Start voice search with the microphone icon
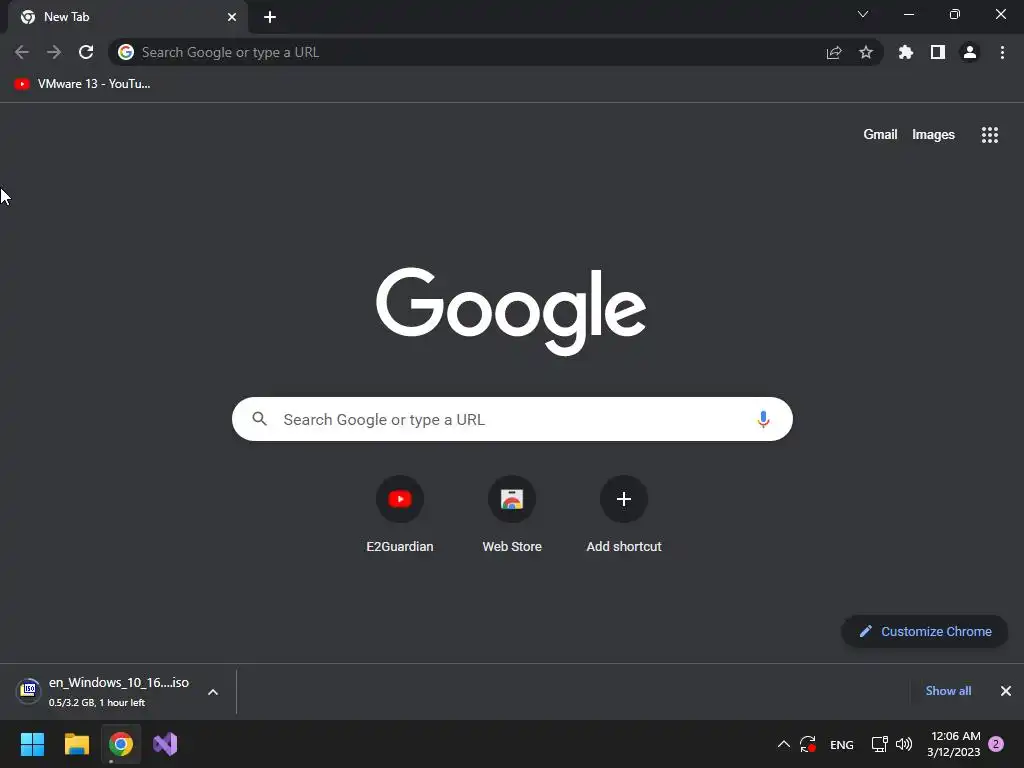Viewport: 1024px width, 768px height. tap(763, 419)
